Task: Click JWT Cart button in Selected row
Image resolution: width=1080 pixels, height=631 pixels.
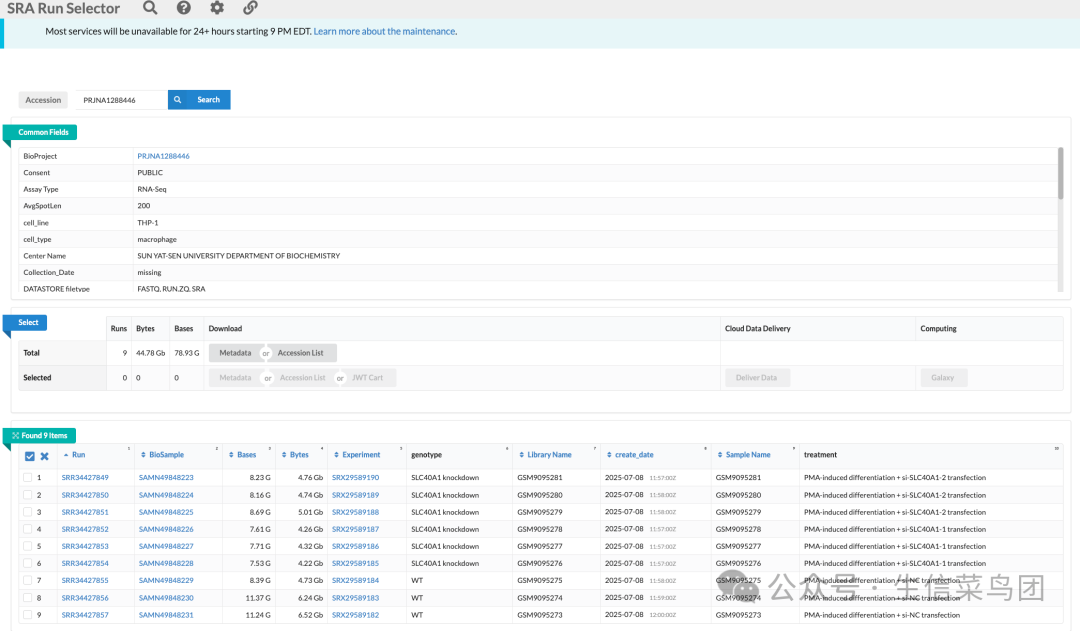Action: [367, 377]
